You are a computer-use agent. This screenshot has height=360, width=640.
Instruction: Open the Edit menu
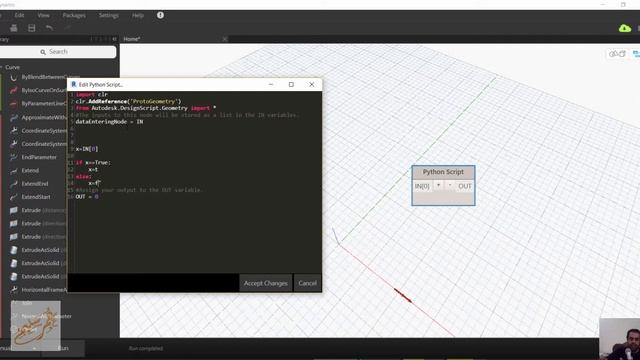[x=19, y=15]
